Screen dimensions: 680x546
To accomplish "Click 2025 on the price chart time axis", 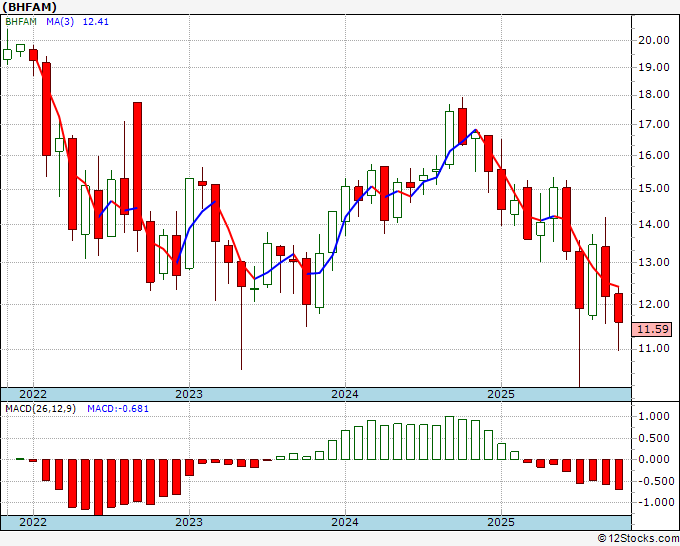I will pyautogui.click(x=501, y=394).
